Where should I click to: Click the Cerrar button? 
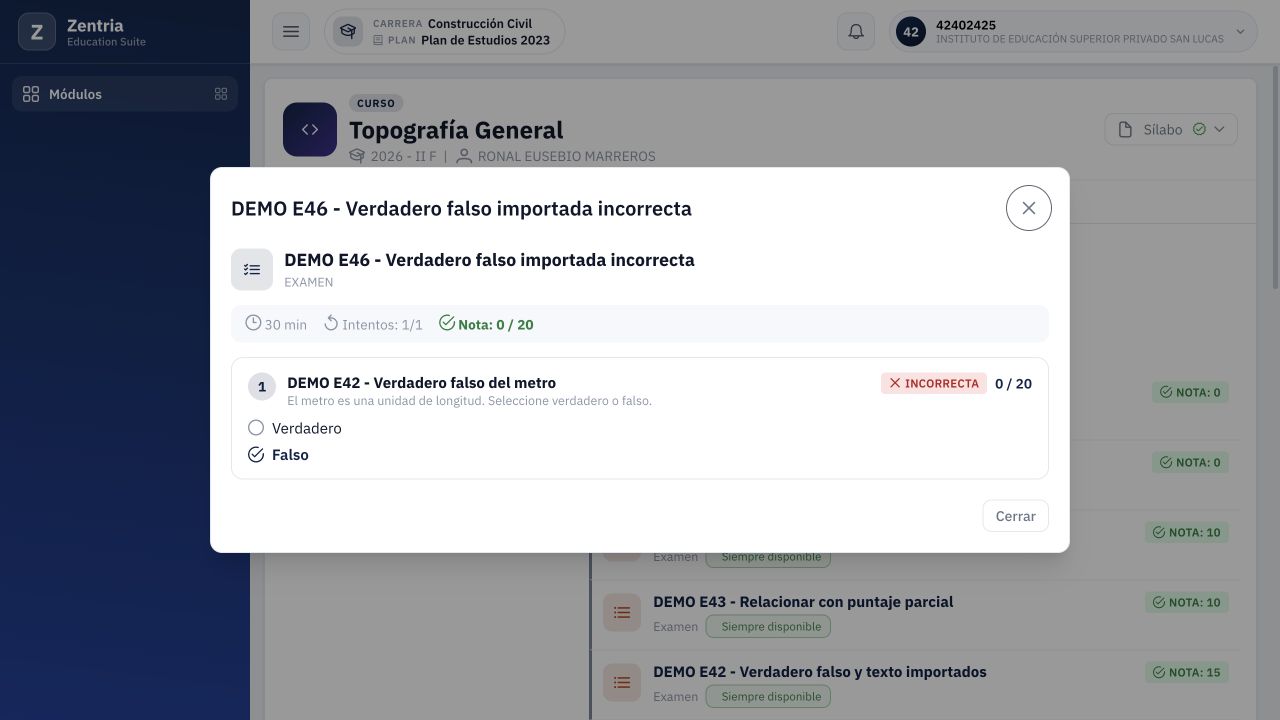tap(1015, 516)
